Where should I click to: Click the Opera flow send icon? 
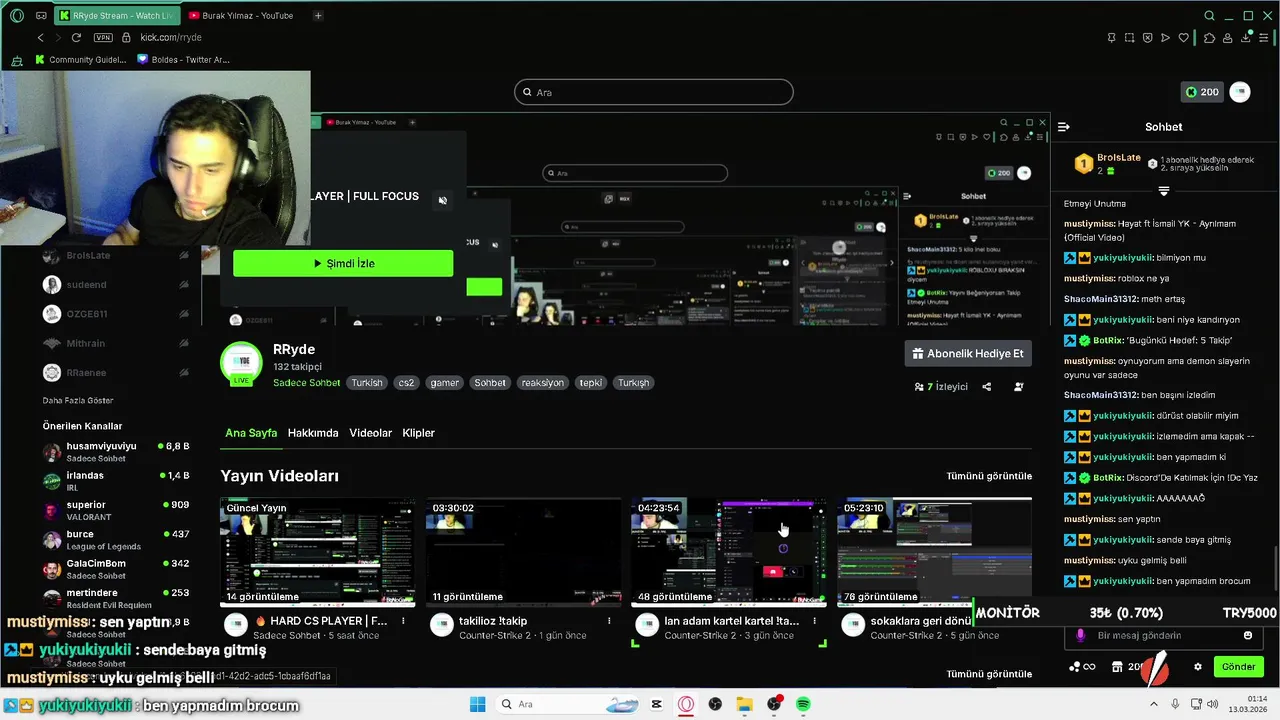1166,38
